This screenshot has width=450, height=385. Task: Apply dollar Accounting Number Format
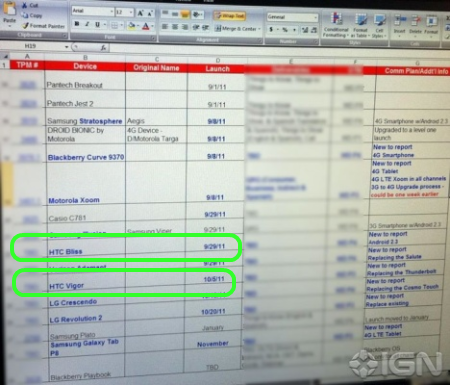tap(271, 29)
